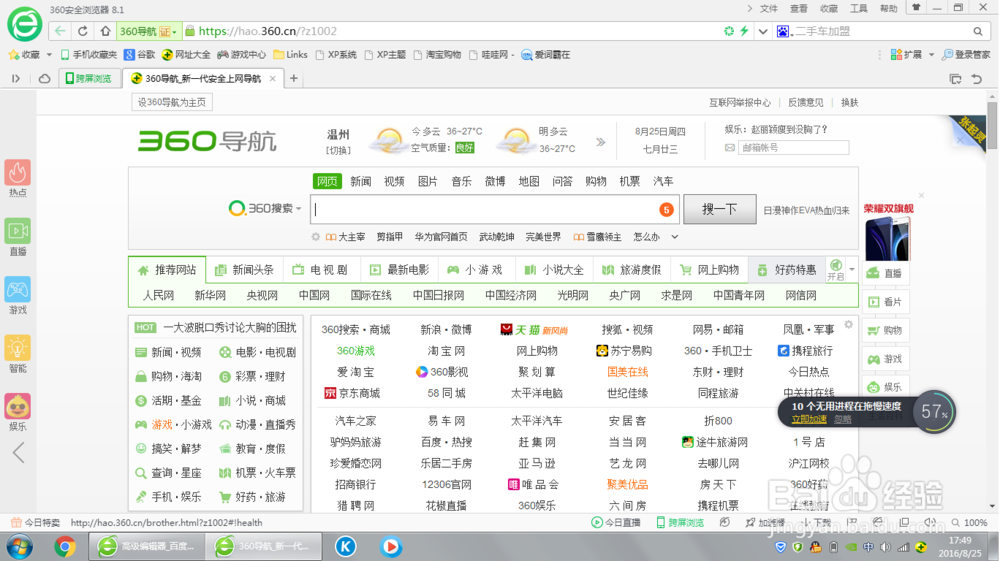Open the 游戏 sidebar gamepad icon
This screenshot has width=1000, height=561.
pos(18,289)
